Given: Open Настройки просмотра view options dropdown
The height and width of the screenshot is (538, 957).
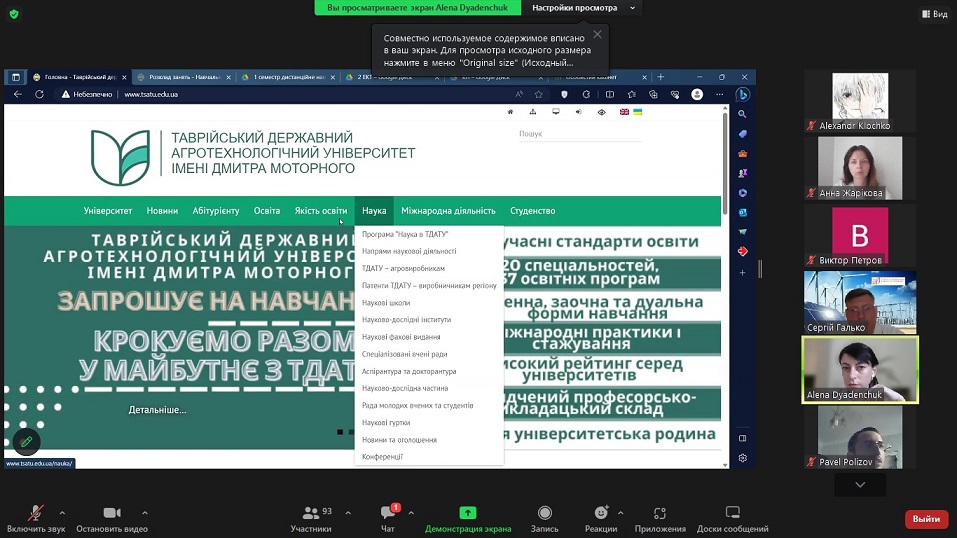Looking at the screenshot, I should click(x=583, y=8).
